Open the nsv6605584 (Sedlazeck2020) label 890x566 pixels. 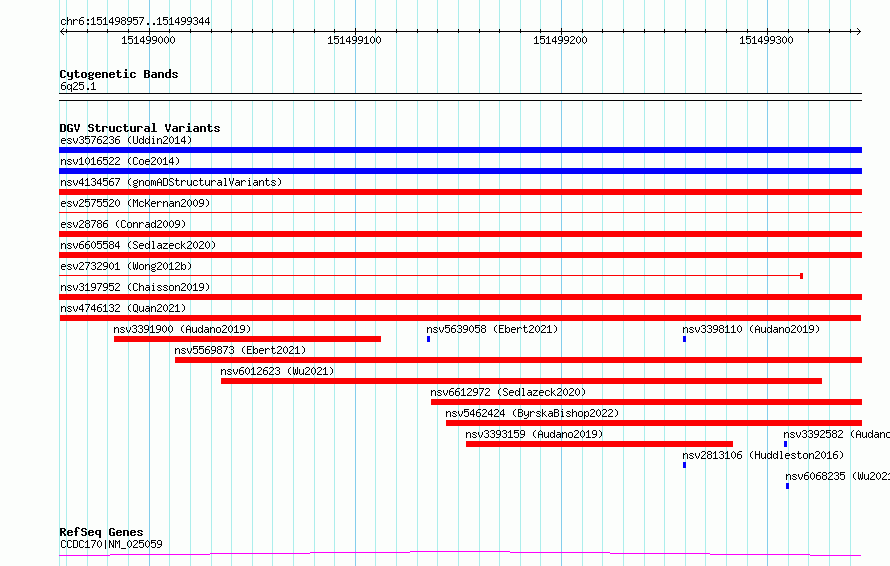[138, 245]
